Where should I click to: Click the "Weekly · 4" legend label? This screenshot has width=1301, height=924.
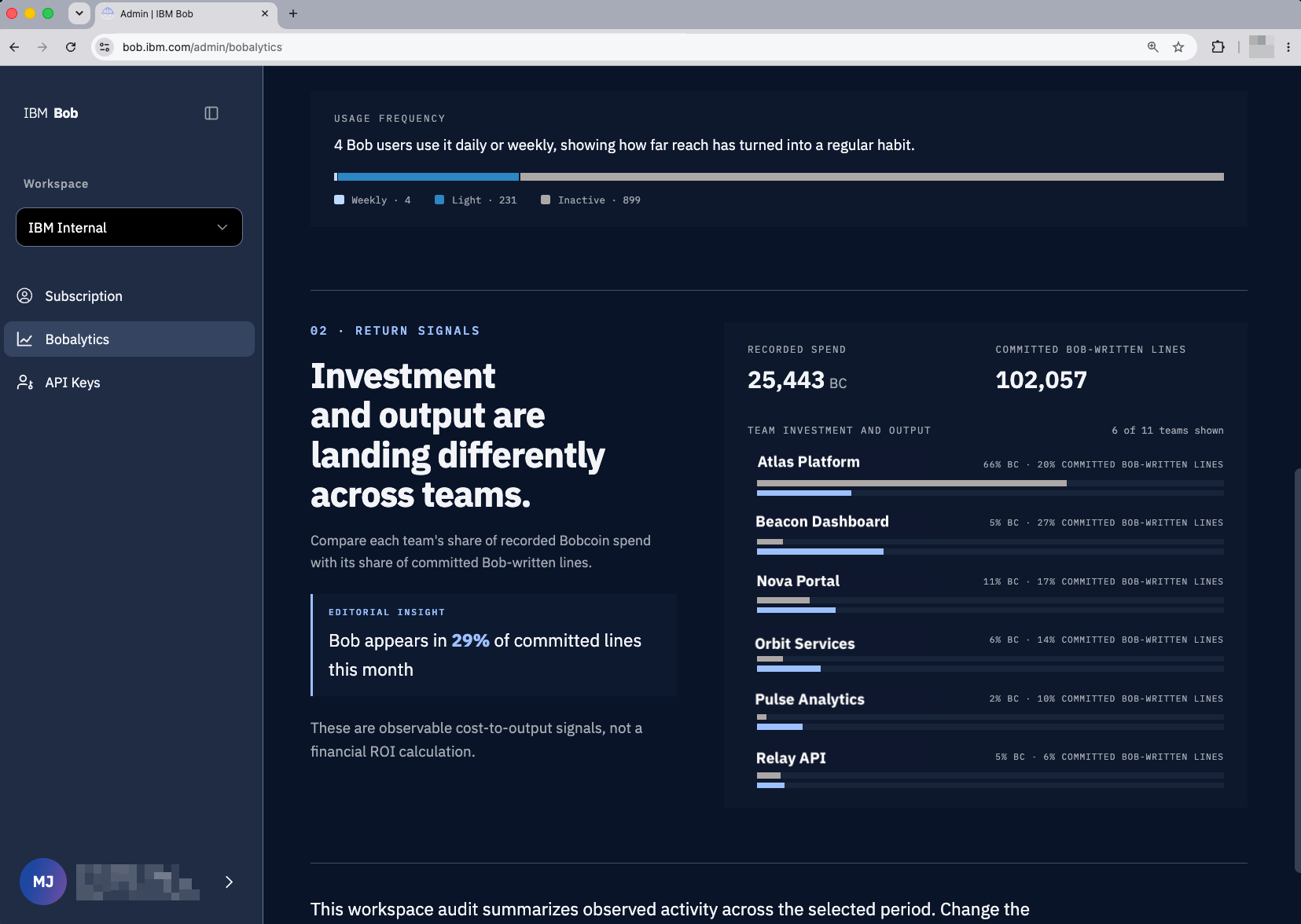pos(381,200)
